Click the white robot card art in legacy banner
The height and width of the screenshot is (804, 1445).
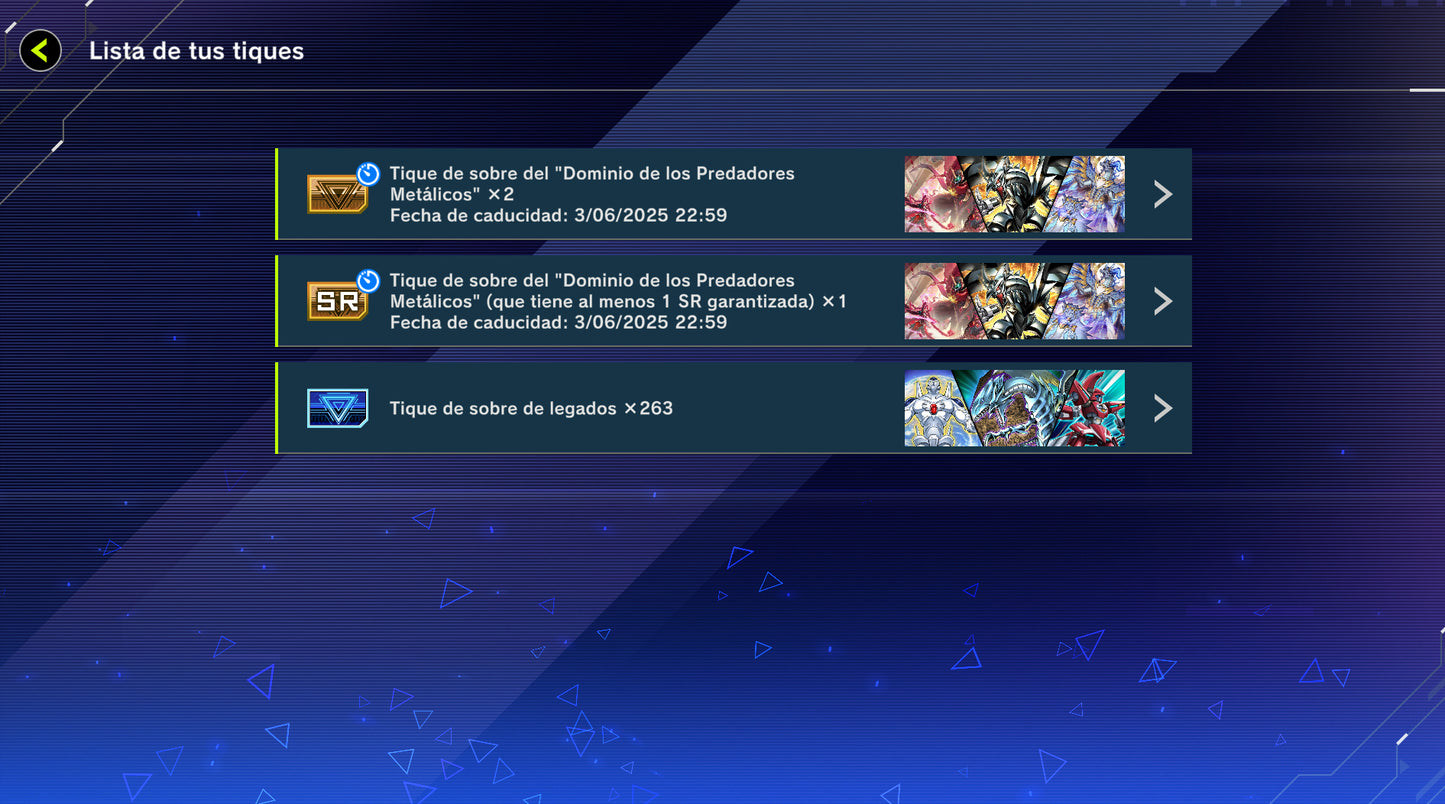[x=932, y=408]
